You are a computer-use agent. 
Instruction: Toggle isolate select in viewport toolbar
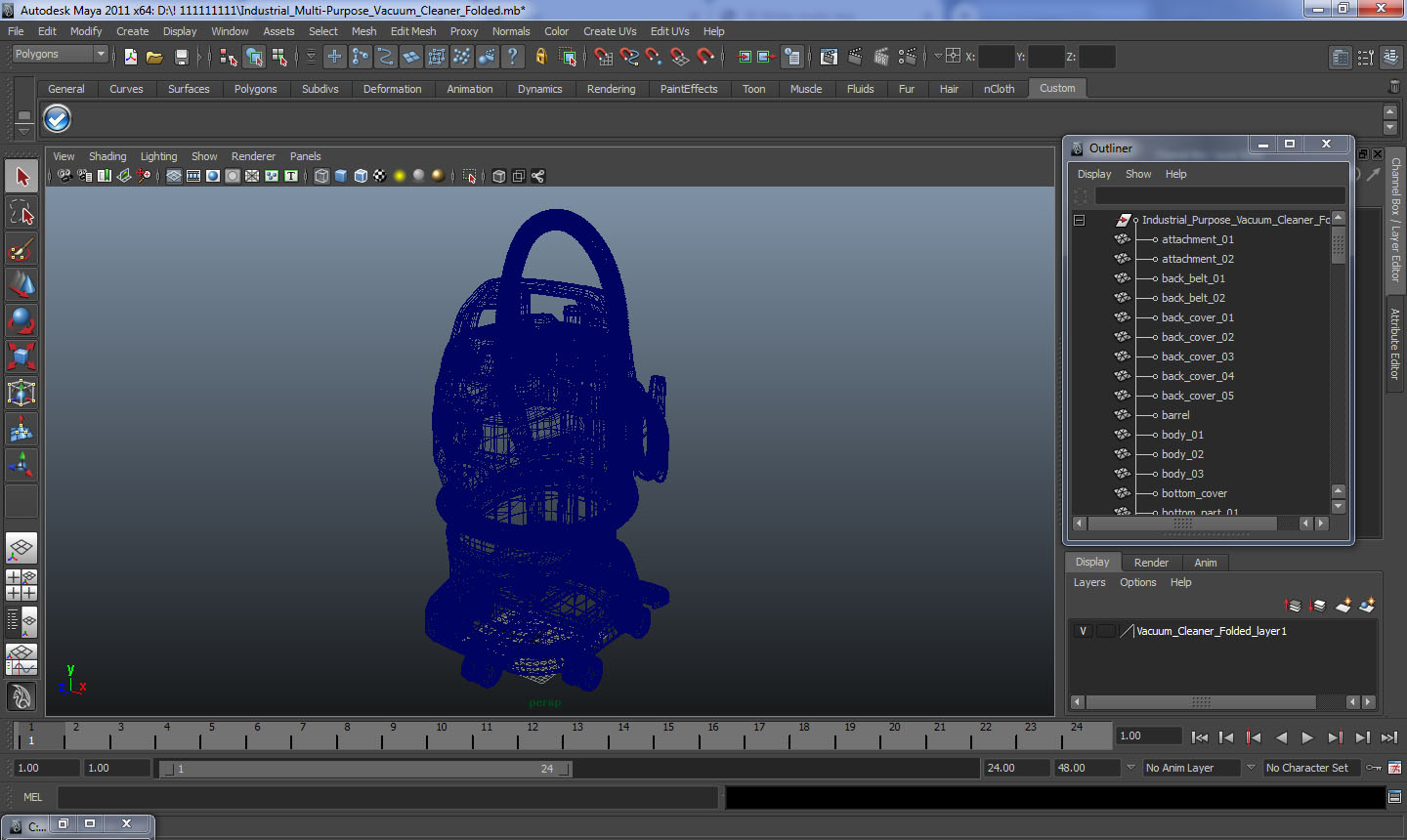(x=469, y=176)
